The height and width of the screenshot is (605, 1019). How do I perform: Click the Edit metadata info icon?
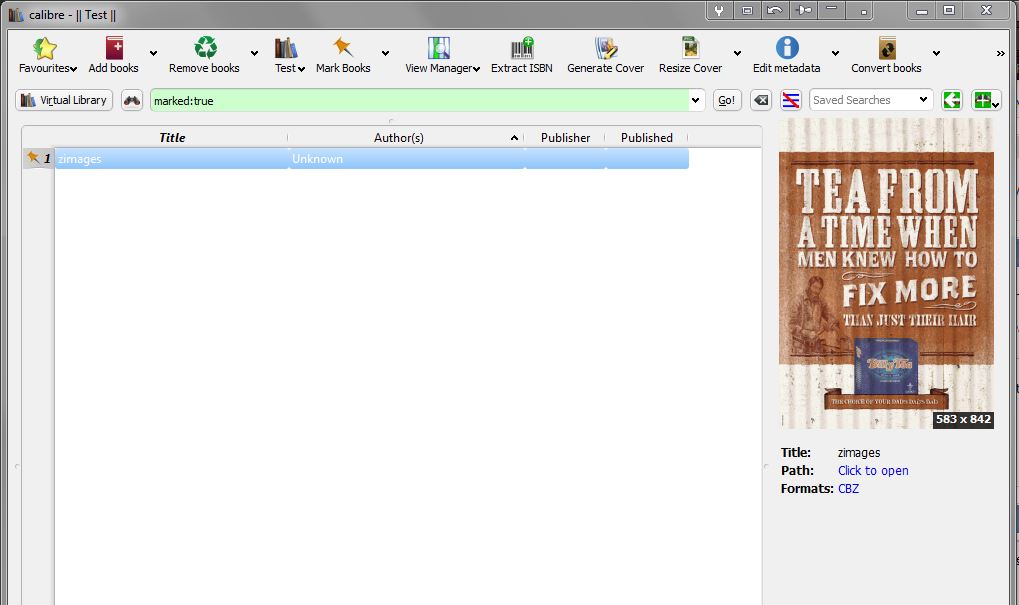pos(786,48)
